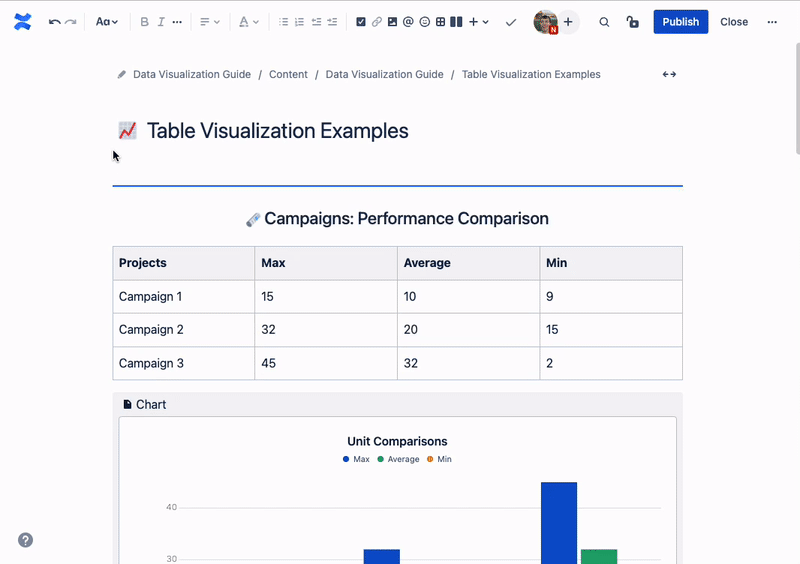Select the Campaign 3 cell

(184, 363)
